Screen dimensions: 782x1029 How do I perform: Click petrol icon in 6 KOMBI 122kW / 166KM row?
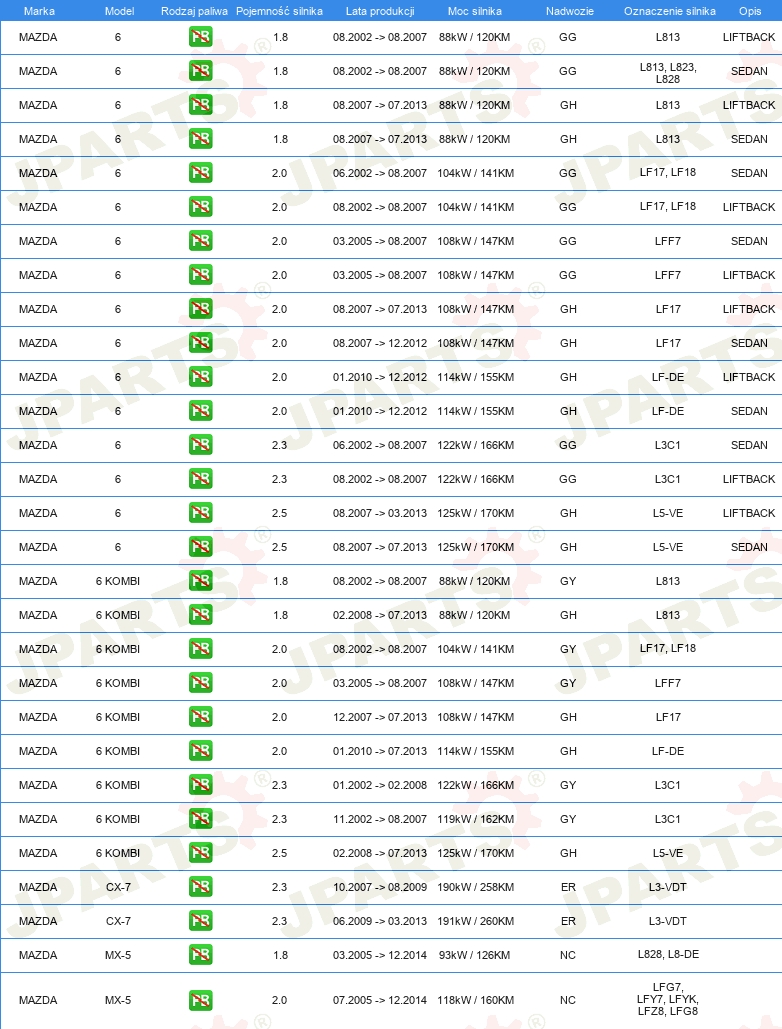[x=200, y=785]
